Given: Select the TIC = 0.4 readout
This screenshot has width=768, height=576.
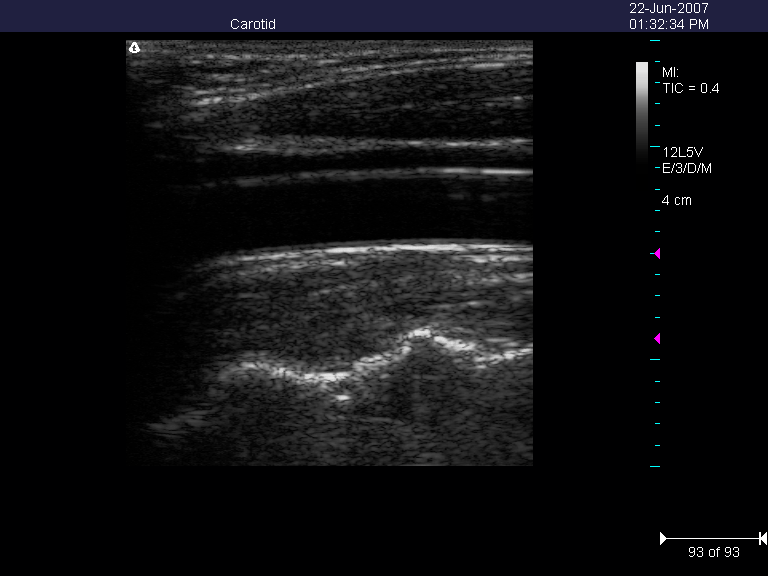Looking at the screenshot, I should coord(691,88).
